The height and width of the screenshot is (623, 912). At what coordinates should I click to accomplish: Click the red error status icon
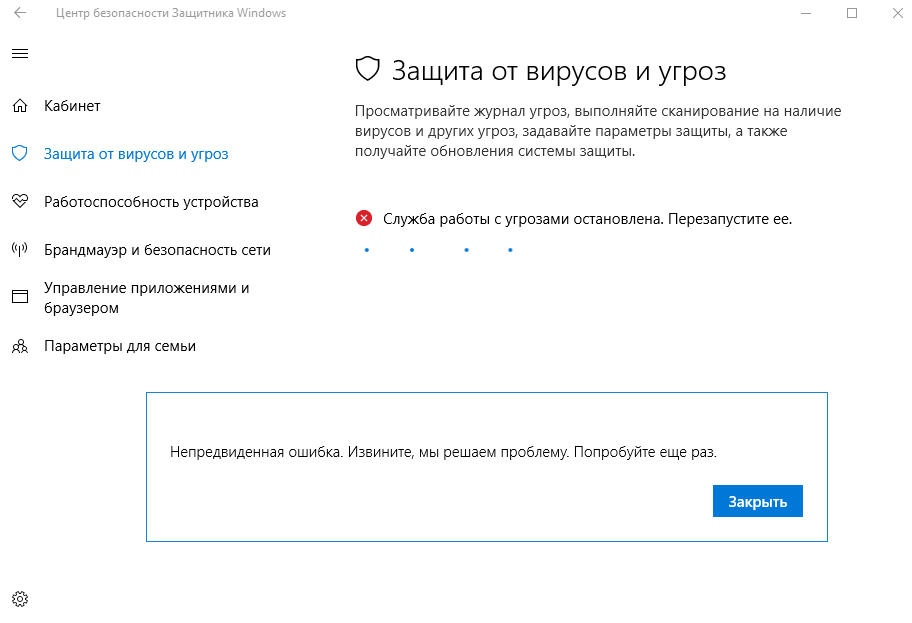tap(364, 219)
